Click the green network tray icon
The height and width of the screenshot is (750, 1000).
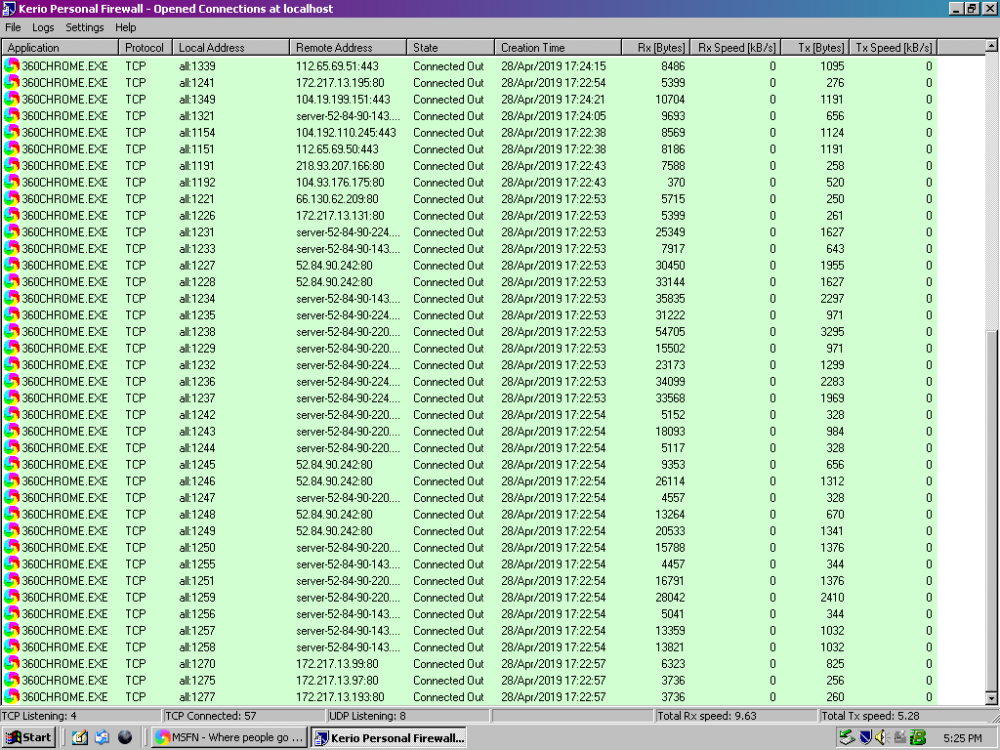pos(846,738)
